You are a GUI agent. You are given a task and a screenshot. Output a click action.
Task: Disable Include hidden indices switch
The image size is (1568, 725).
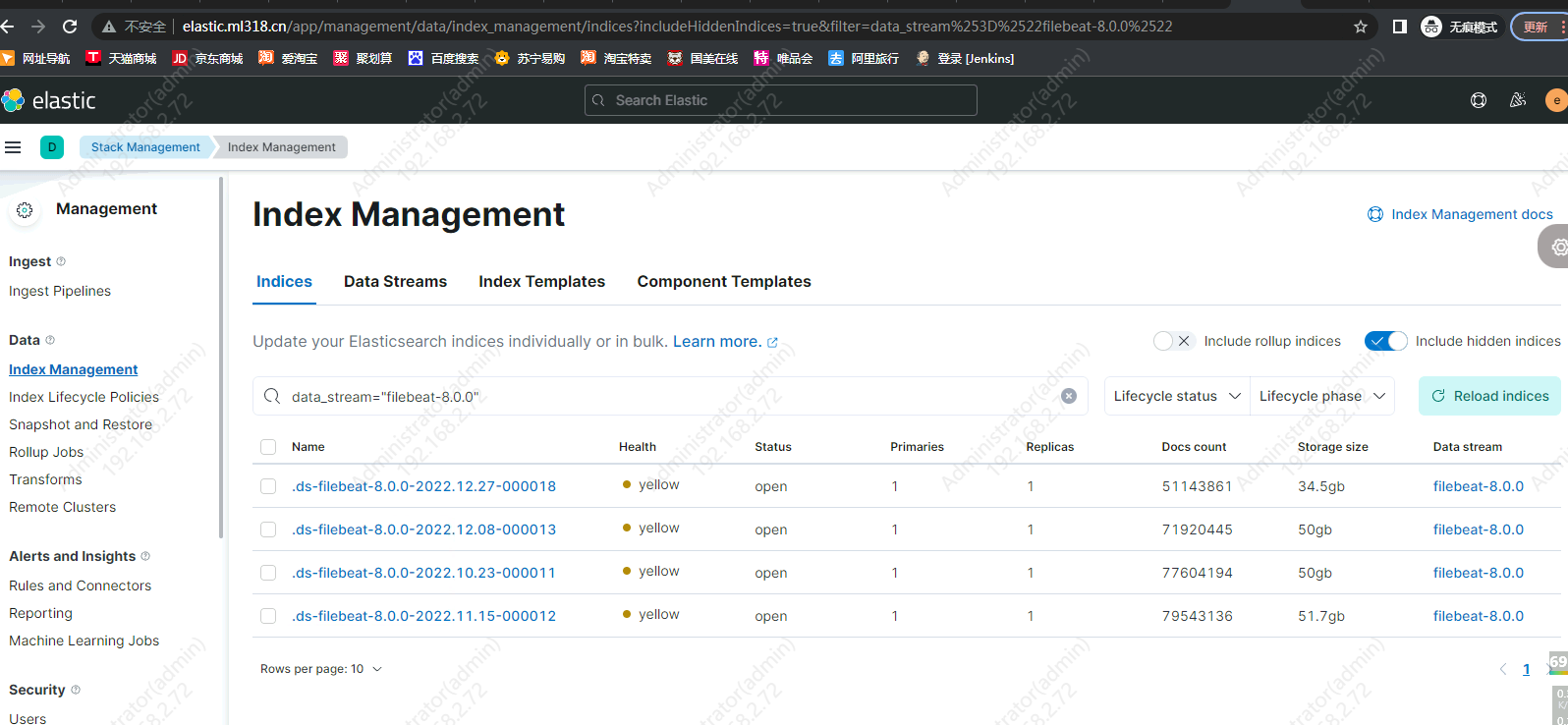click(1385, 341)
